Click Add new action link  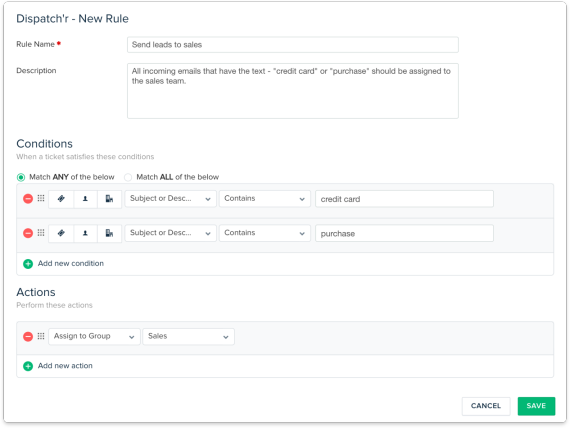pyautogui.click(x=65, y=366)
